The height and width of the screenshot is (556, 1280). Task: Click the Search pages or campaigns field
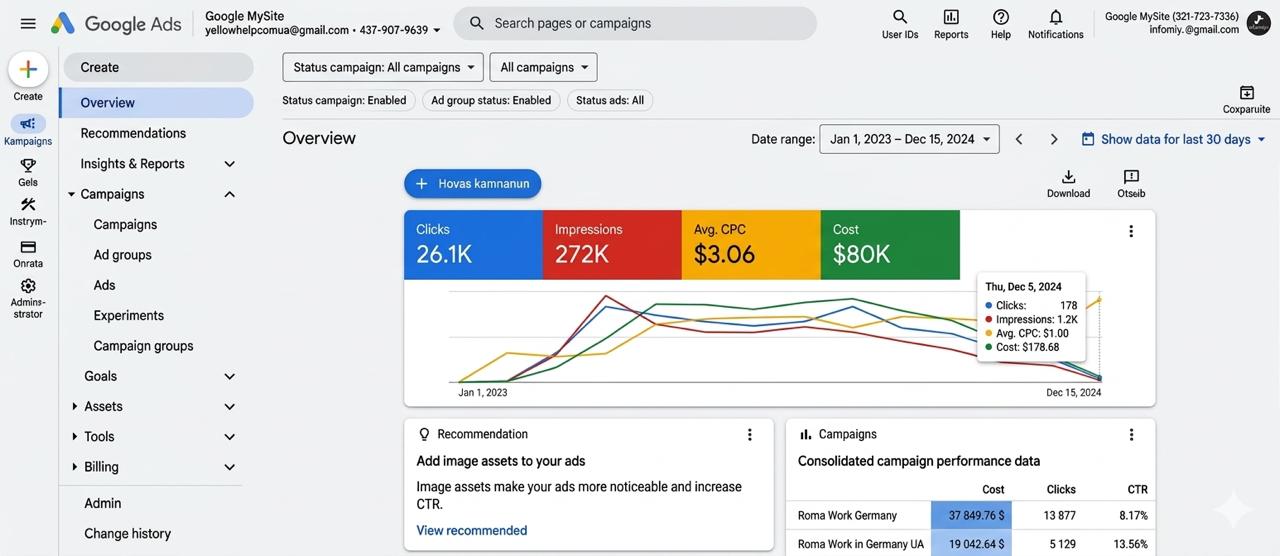pyautogui.click(x=635, y=23)
